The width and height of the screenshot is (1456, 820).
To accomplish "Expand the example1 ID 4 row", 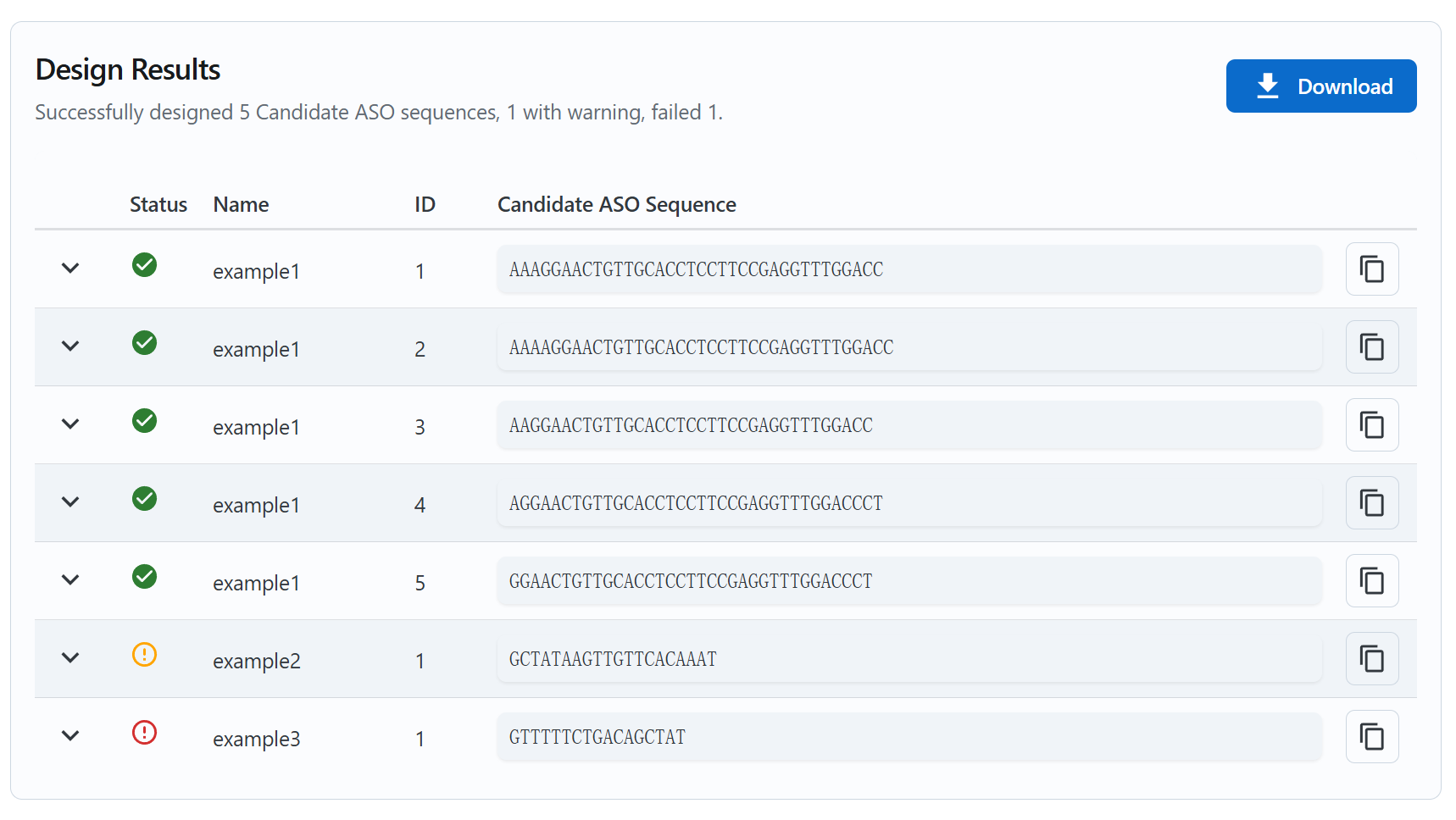I will coord(70,502).
